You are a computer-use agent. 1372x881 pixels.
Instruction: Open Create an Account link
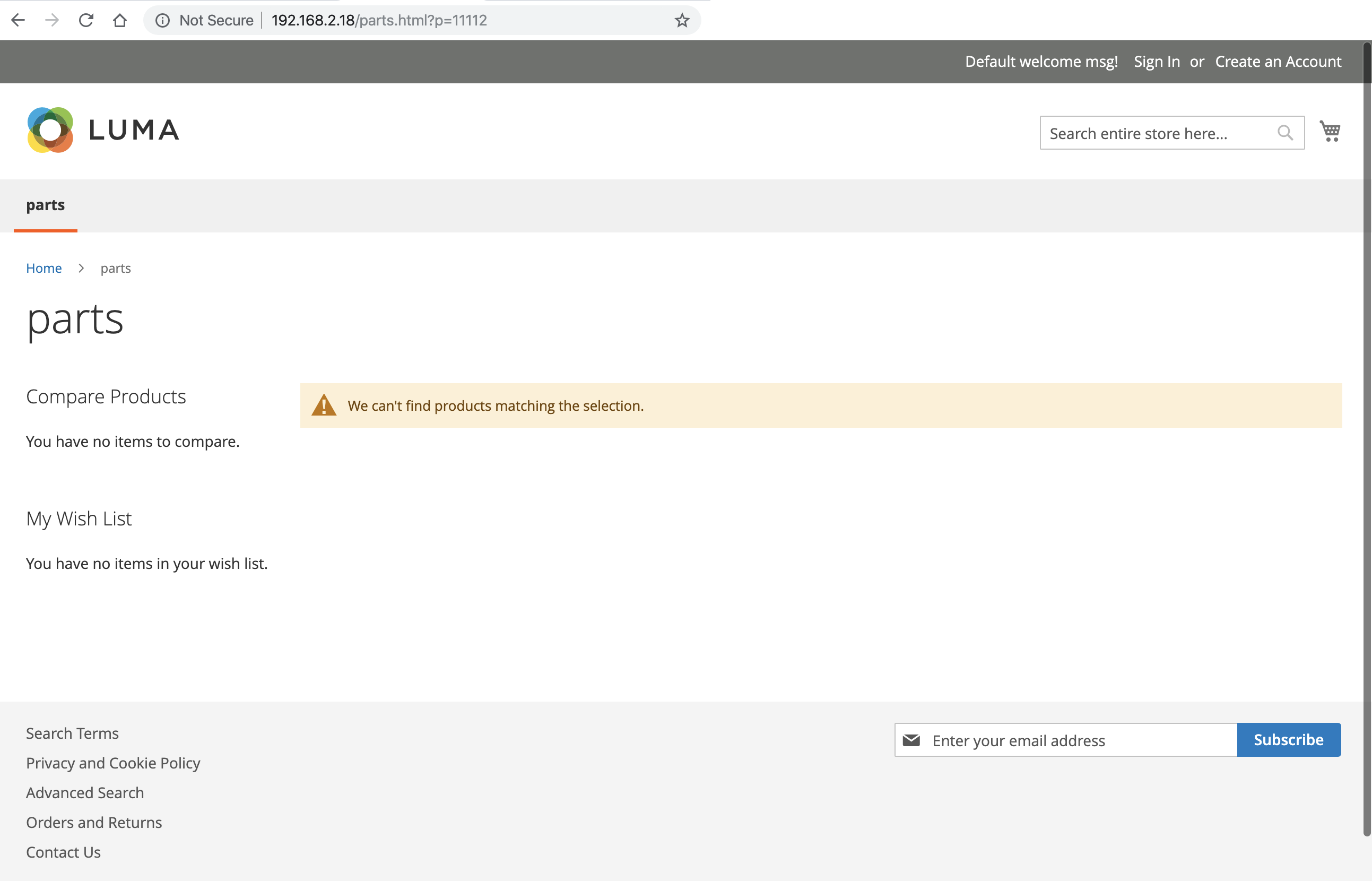(1278, 61)
